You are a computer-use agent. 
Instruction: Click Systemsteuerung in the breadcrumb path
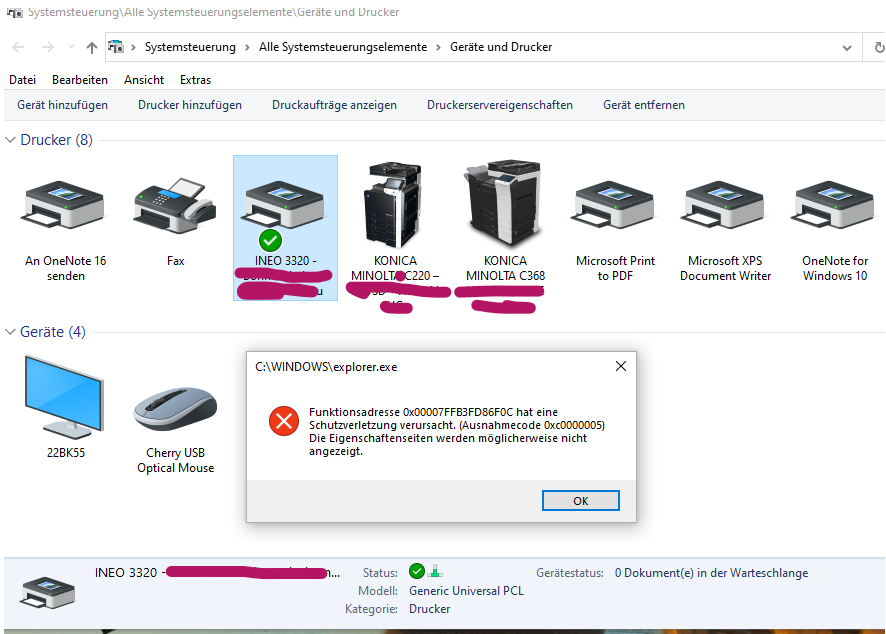pos(190,47)
